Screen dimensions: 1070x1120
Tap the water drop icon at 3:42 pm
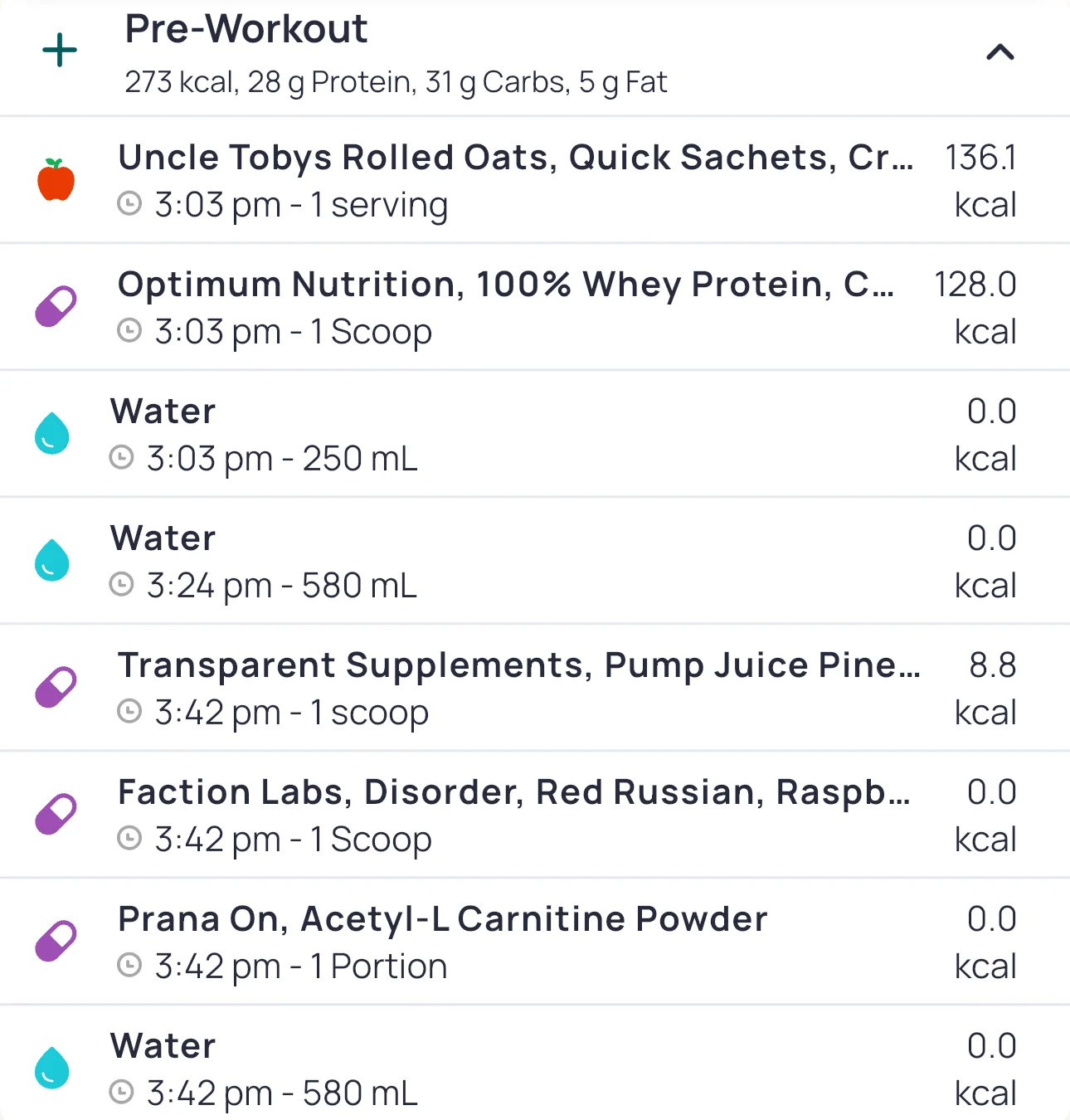(x=51, y=1069)
